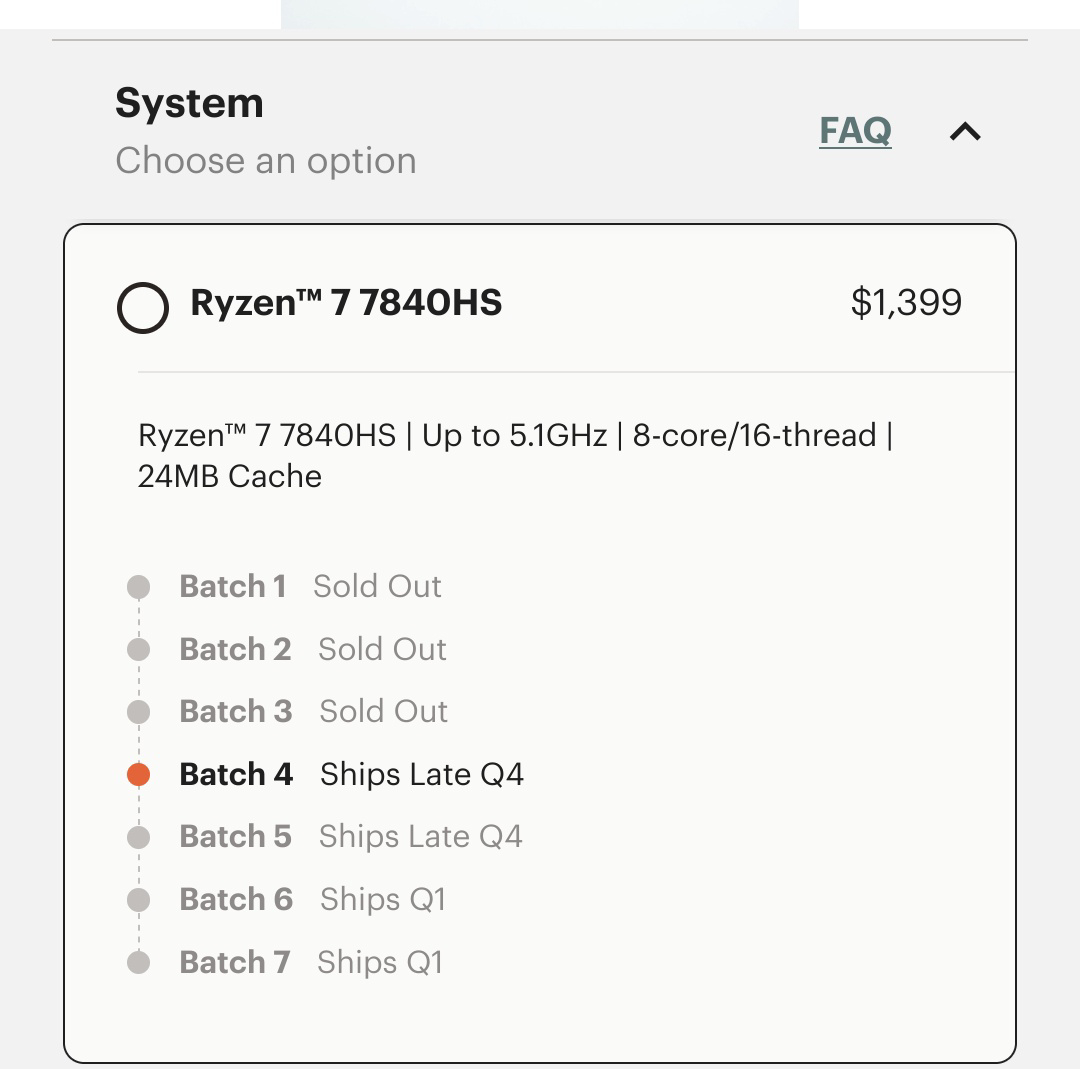
Task: Click the Batch 3 gray dot
Action: tap(139, 712)
